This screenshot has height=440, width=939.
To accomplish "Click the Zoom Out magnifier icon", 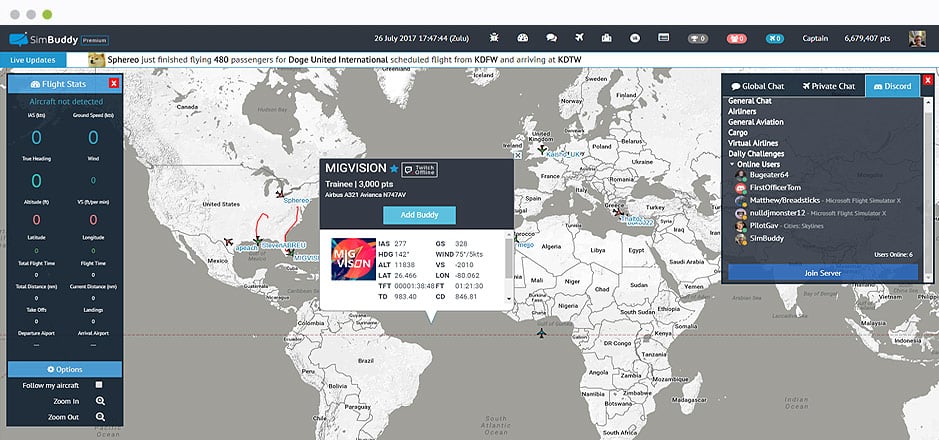I will [101, 417].
